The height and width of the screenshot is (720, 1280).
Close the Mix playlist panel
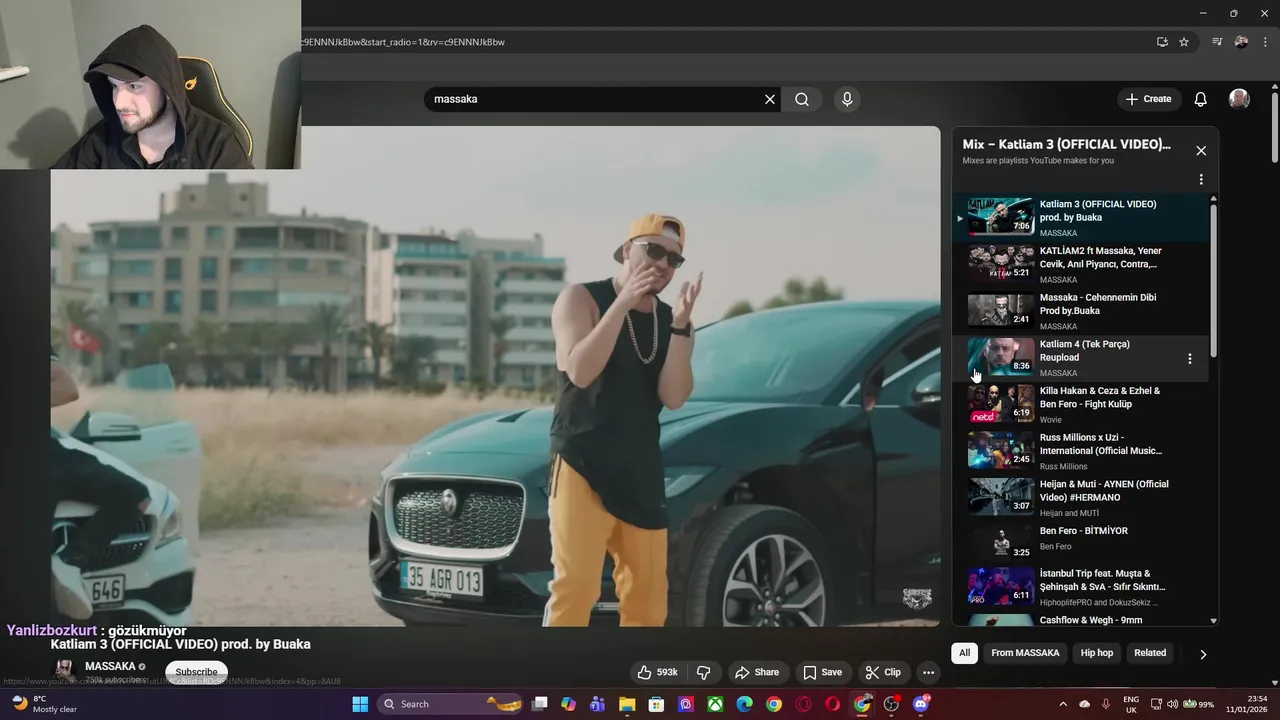click(x=1201, y=151)
